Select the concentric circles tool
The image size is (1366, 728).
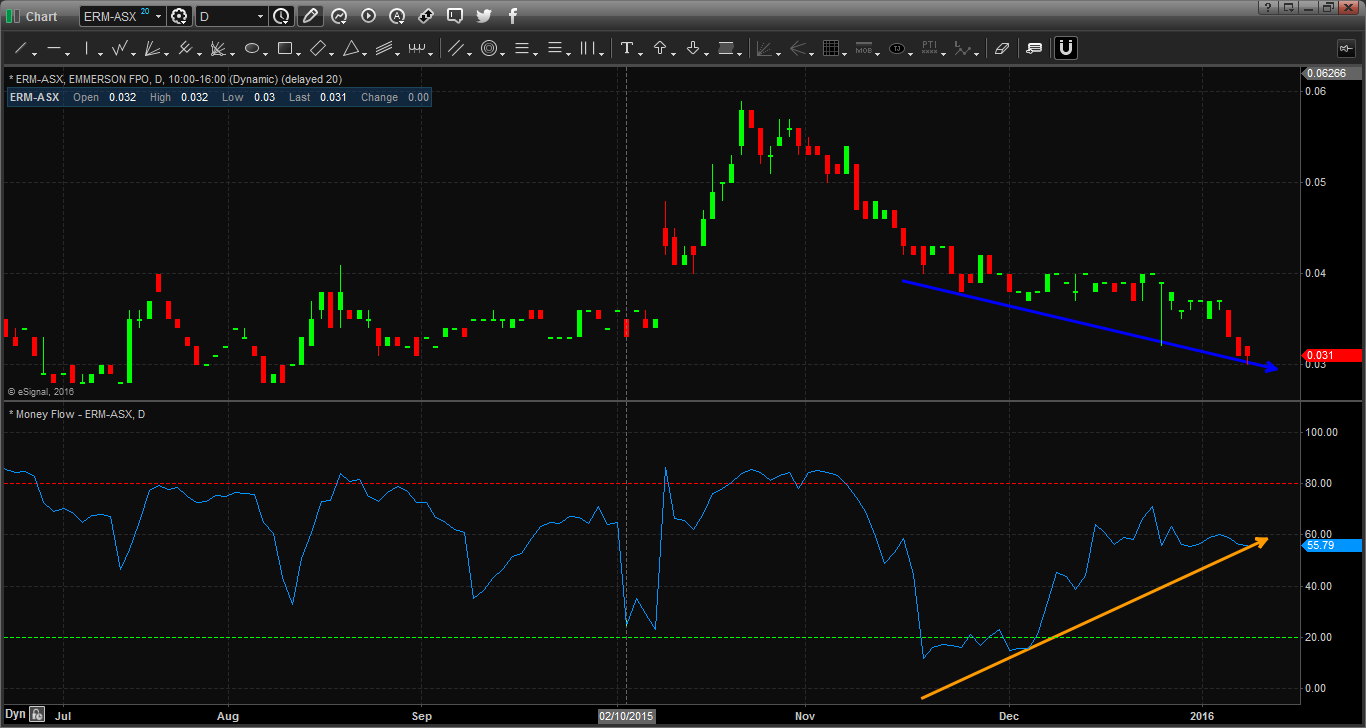(489, 47)
